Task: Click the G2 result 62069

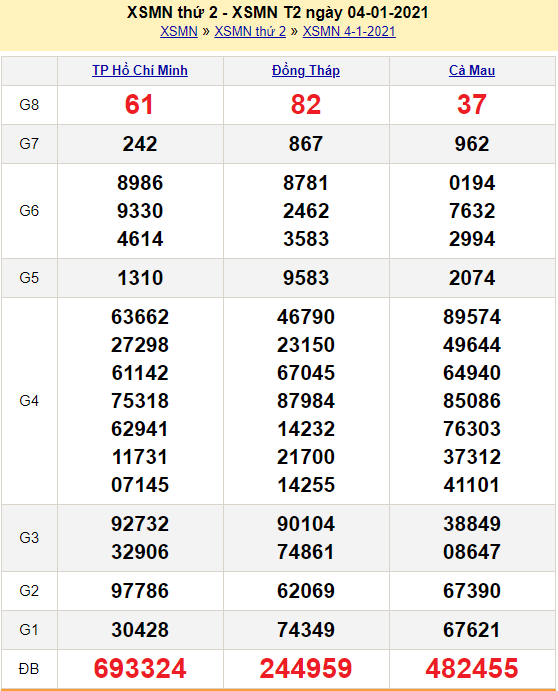Action: [306, 591]
